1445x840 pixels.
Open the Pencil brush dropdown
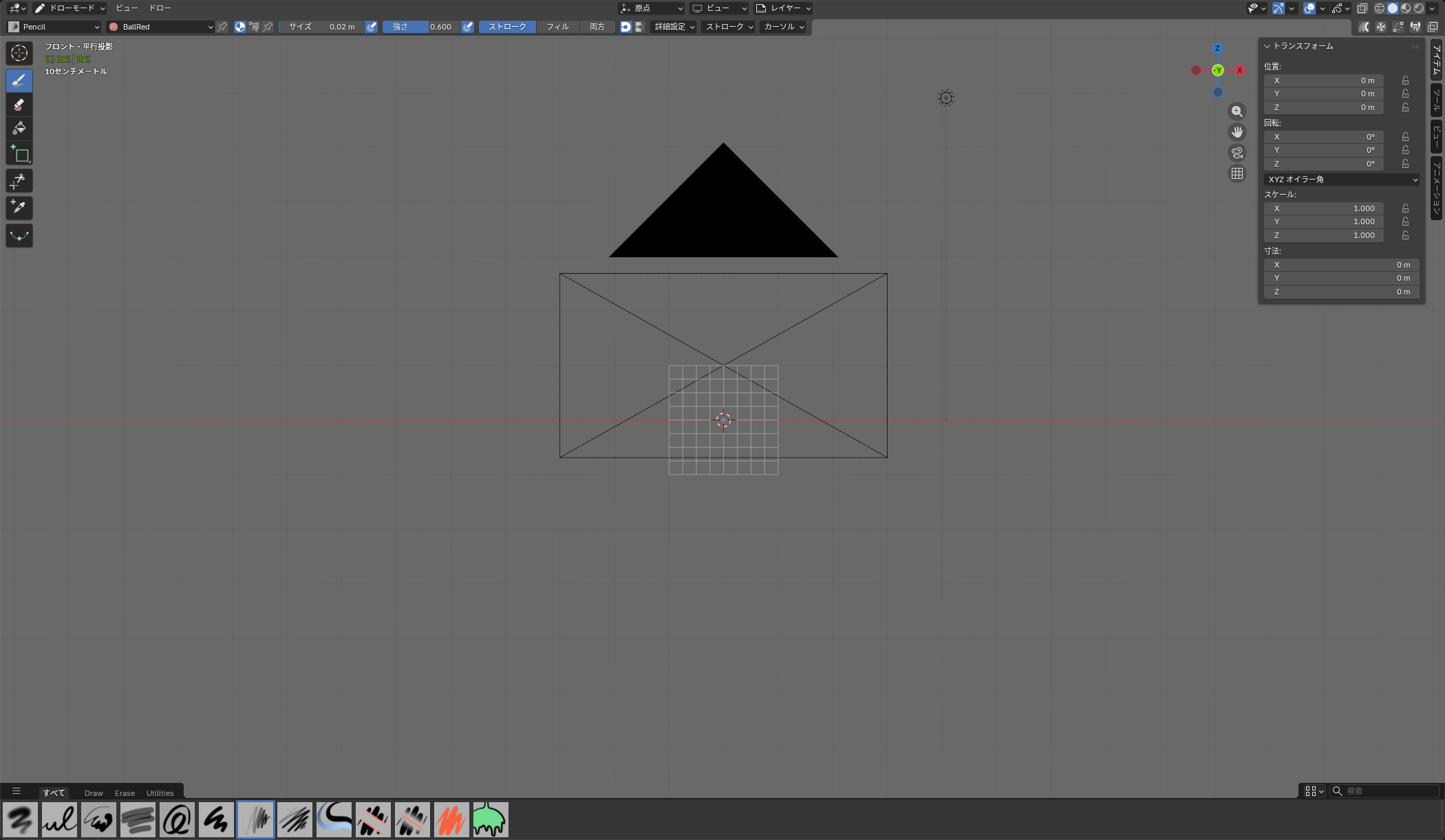54,27
